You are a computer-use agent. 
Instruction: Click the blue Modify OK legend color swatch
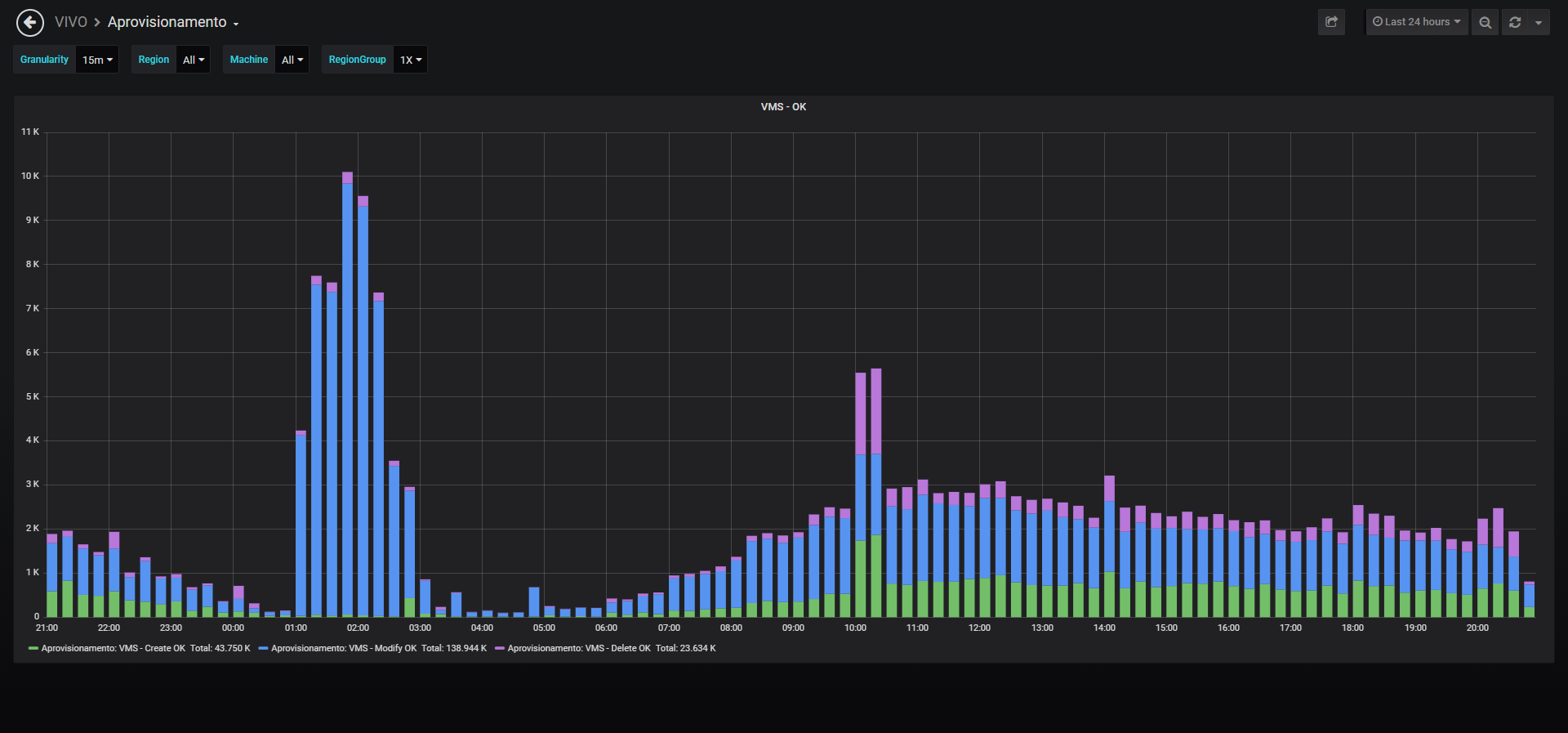(x=263, y=648)
